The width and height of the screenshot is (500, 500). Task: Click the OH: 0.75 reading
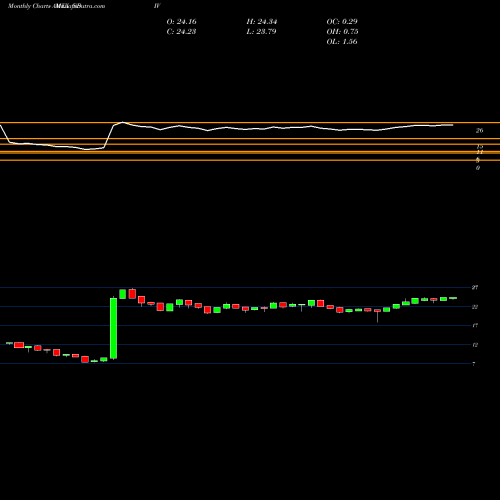[342, 32]
